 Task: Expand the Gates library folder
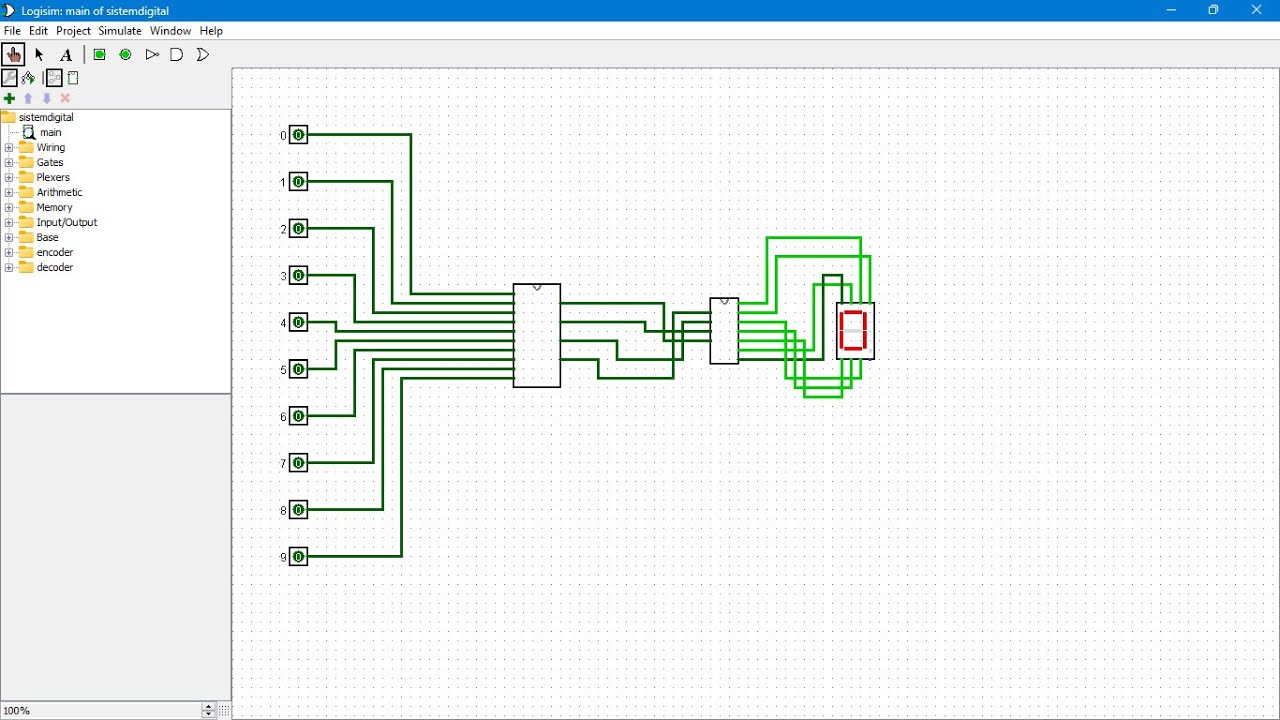pos(9,163)
